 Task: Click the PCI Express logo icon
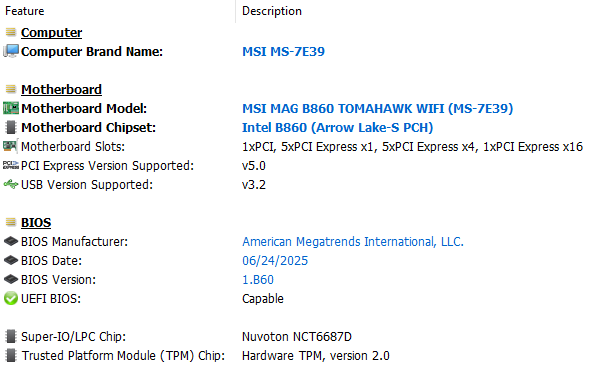[11, 165]
